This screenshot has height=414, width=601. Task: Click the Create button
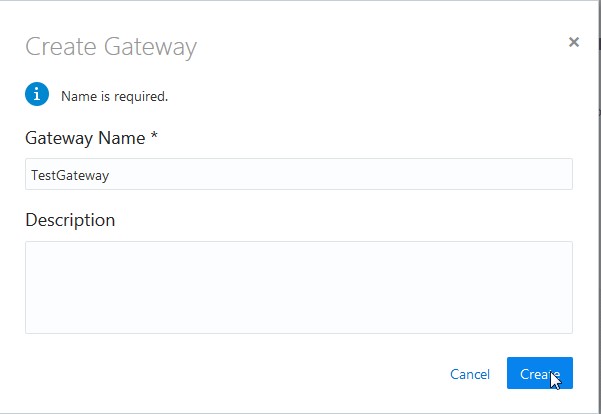click(539, 373)
